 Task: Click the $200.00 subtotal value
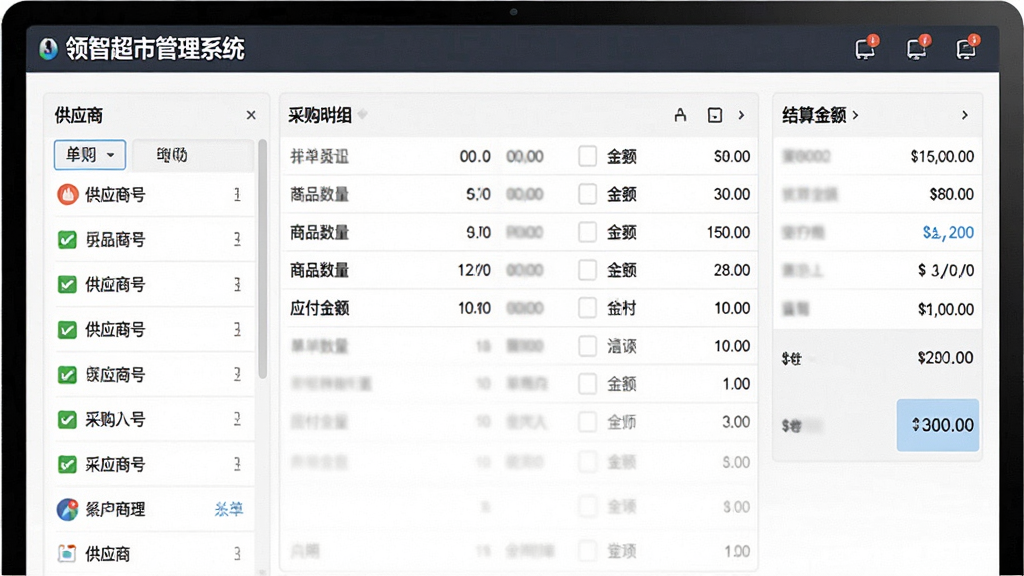[x=946, y=358]
